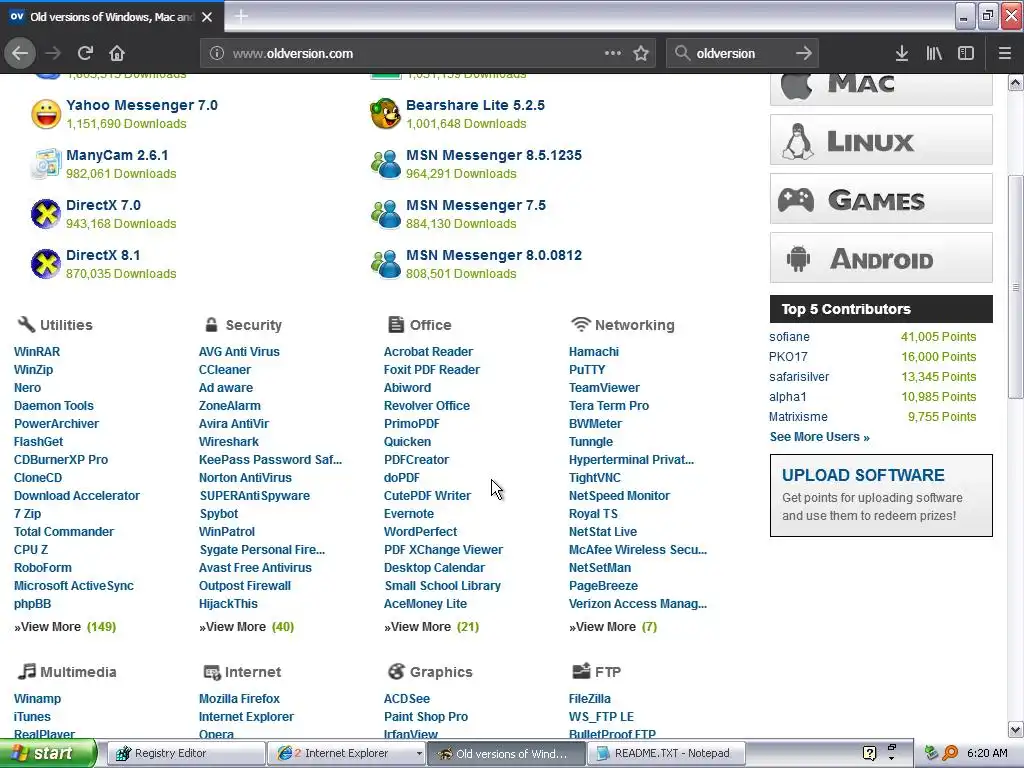View more Office programs (21)
The height and width of the screenshot is (768, 1024).
tap(432, 627)
